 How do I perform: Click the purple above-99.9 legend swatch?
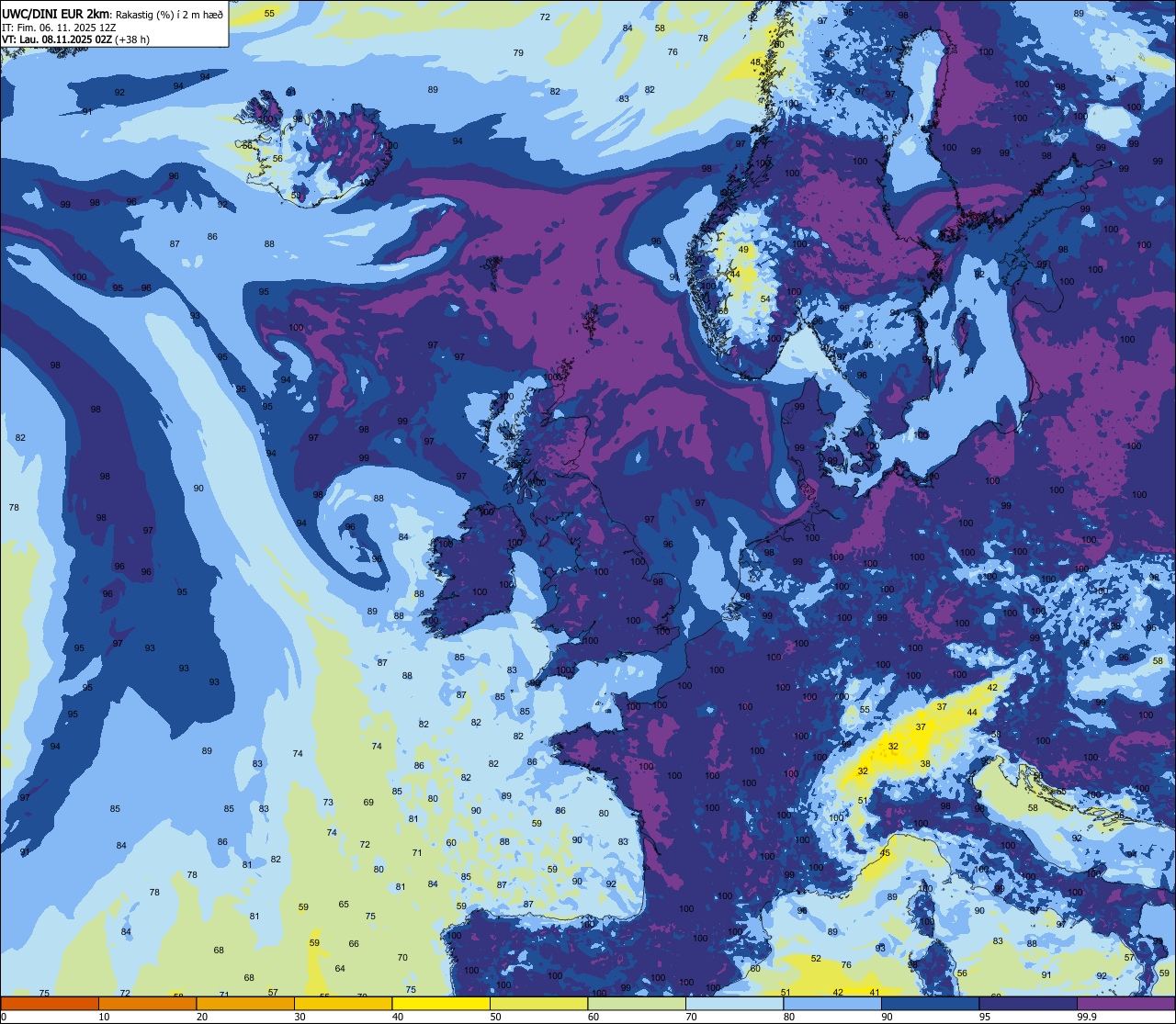(x=1125, y=1004)
